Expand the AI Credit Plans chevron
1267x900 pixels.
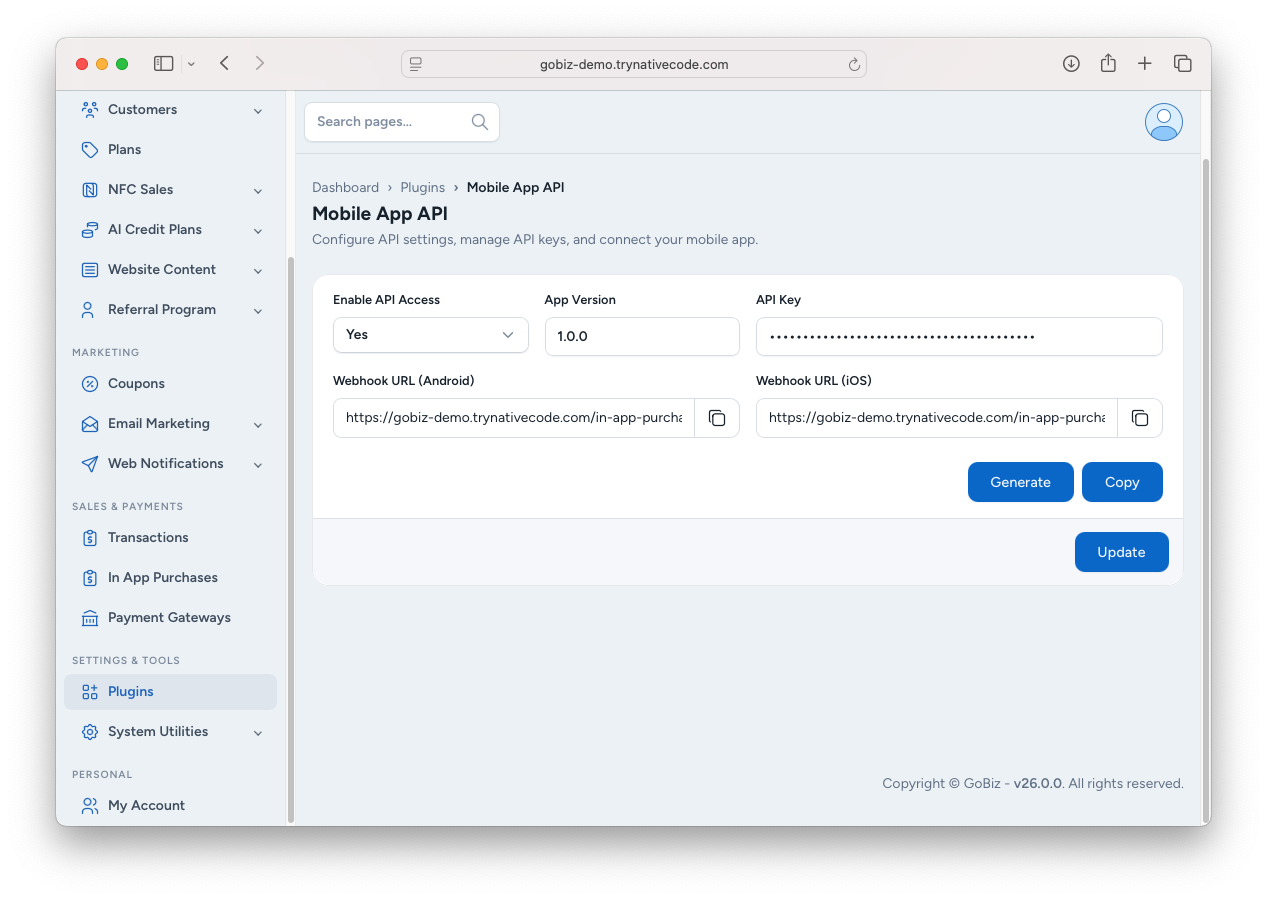[258, 231]
